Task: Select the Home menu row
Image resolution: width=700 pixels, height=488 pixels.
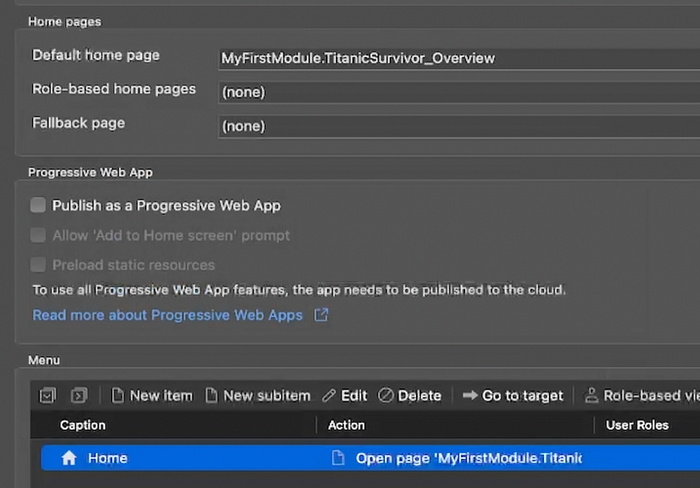Action: click(x=371, y=458)
